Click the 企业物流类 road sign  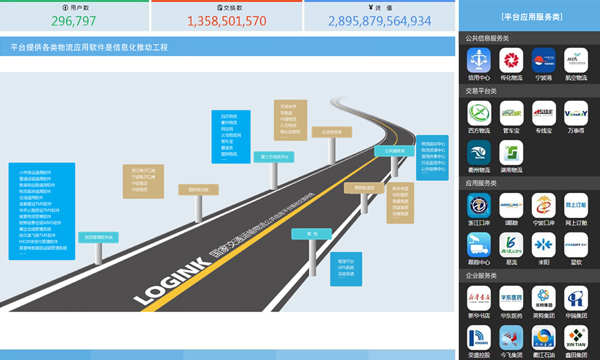(332, 132)
